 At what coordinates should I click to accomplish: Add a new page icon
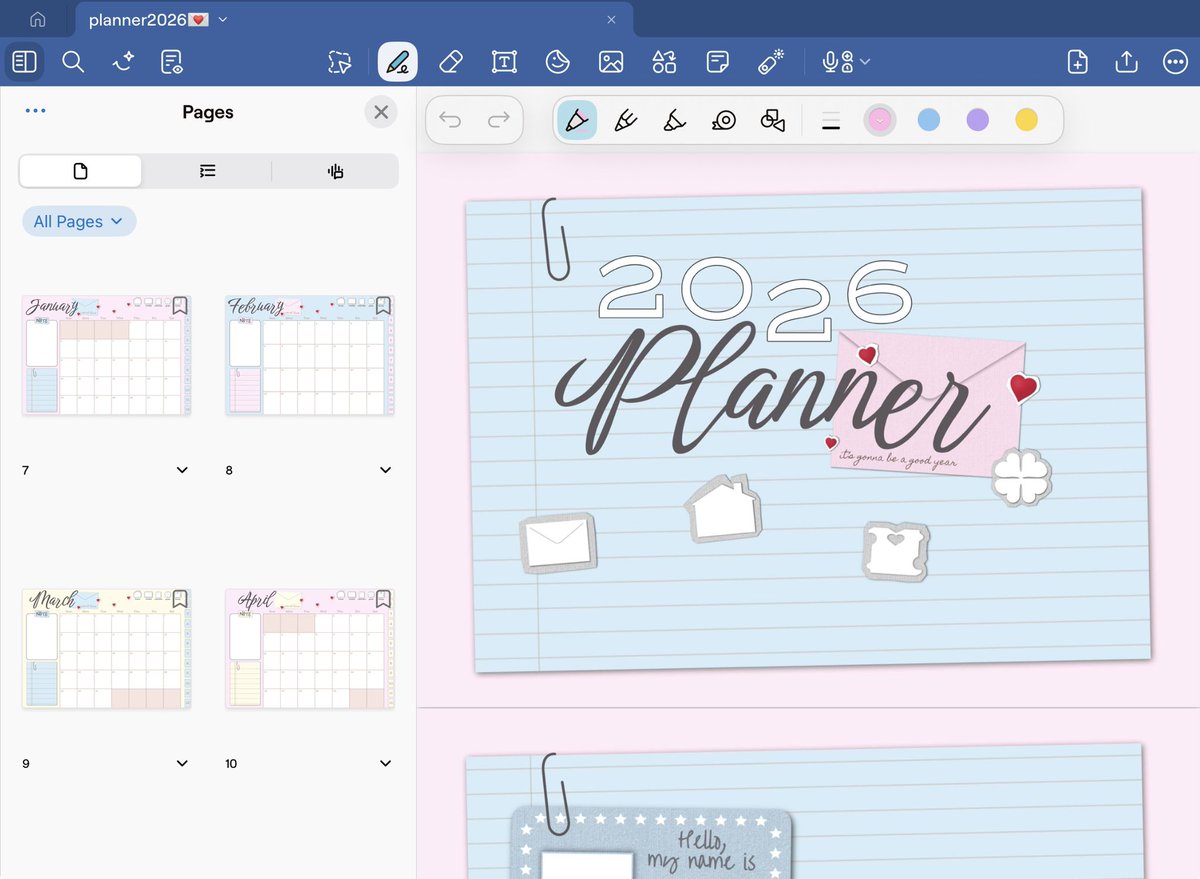(x=1077, y=62)
